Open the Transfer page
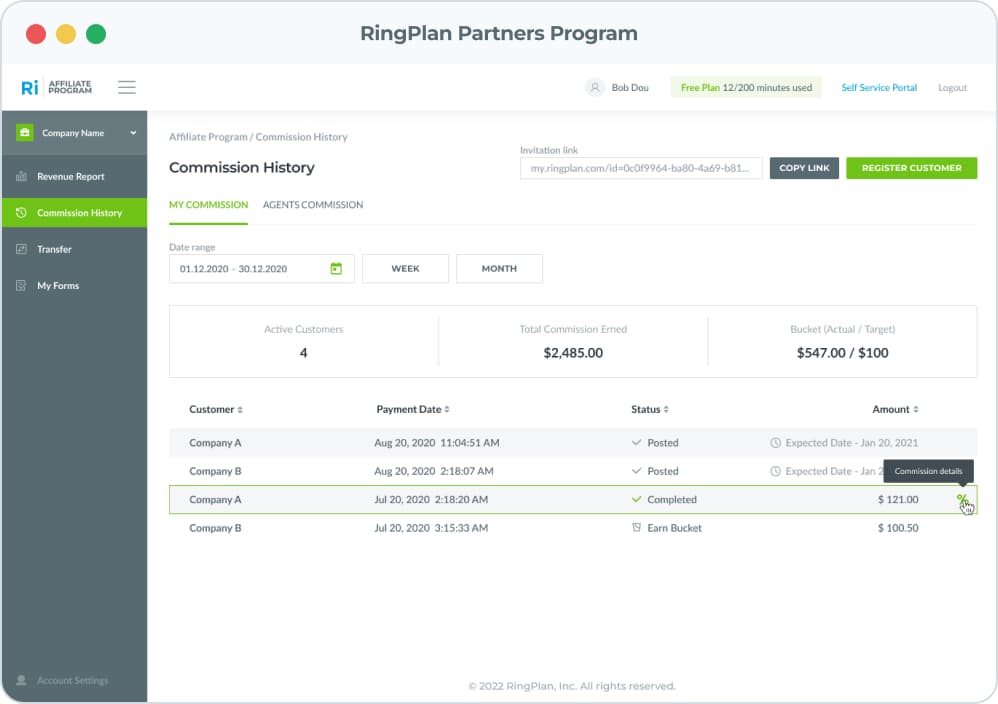The height and width of the screenshot is (704, 998). (74, 249)
